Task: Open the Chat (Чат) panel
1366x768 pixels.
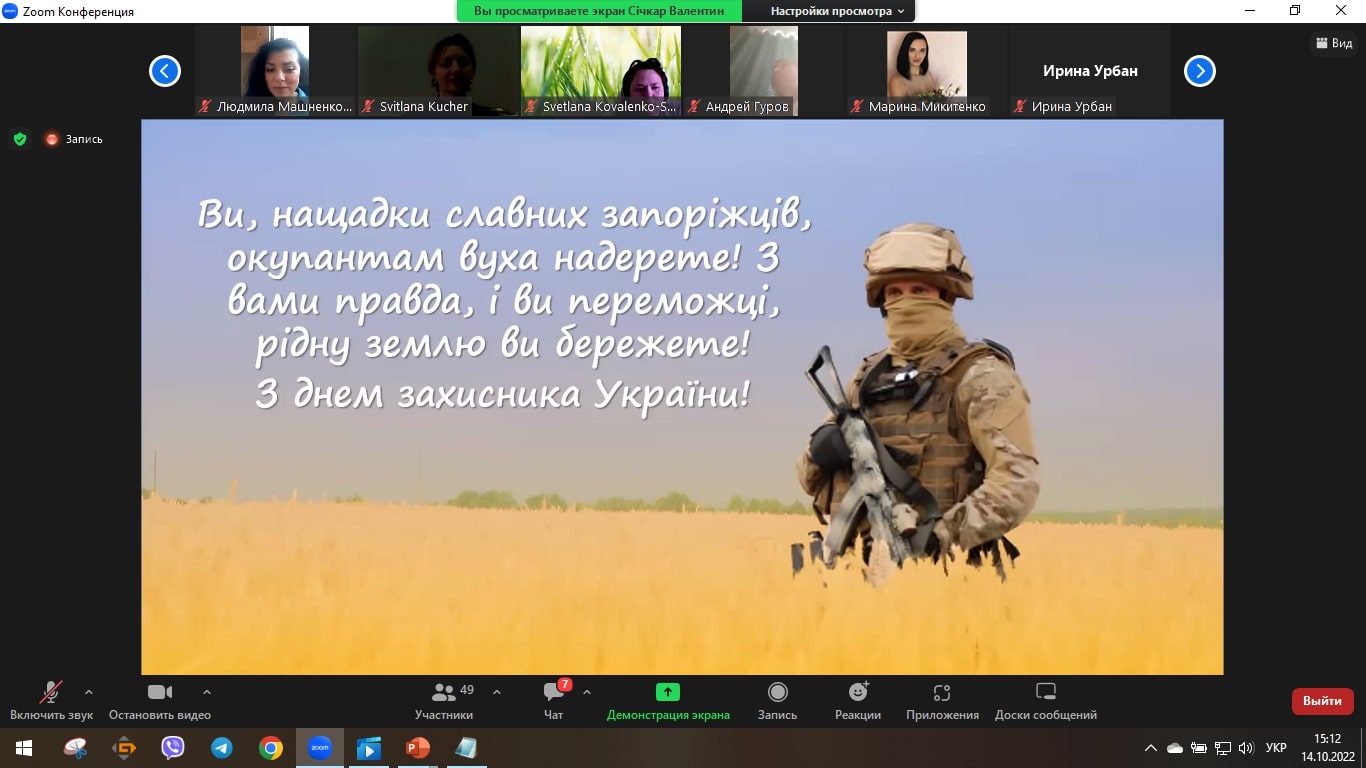Action: pyautogui.click(x=554, y=701)
